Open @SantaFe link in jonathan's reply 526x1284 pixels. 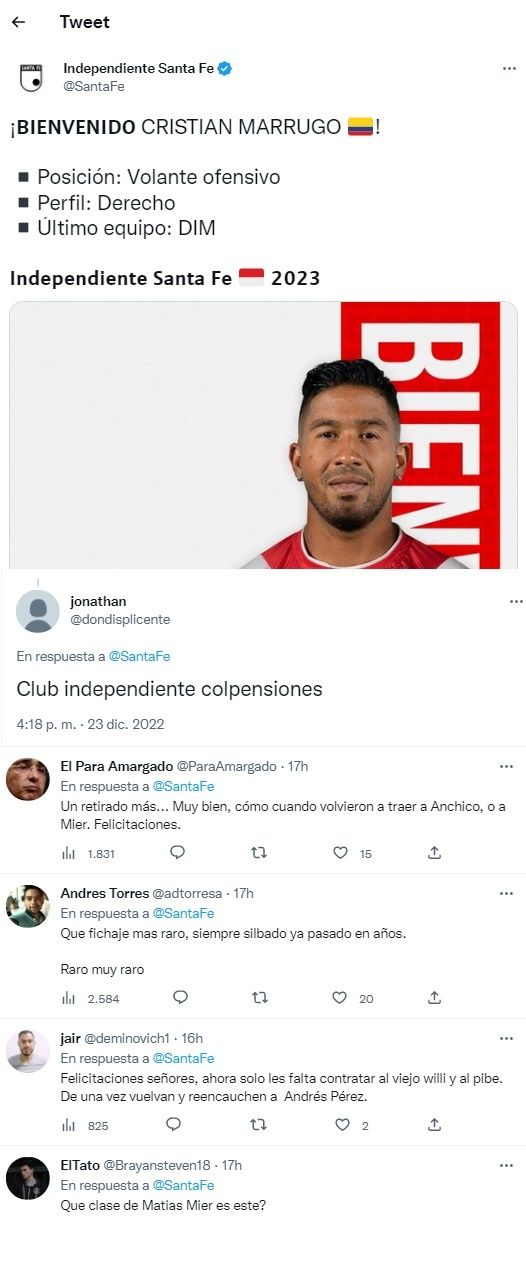click(139, 656)
